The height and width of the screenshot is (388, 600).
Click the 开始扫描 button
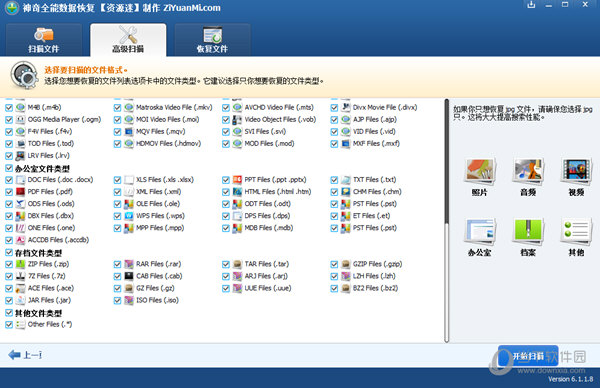[x=528, y=356]
